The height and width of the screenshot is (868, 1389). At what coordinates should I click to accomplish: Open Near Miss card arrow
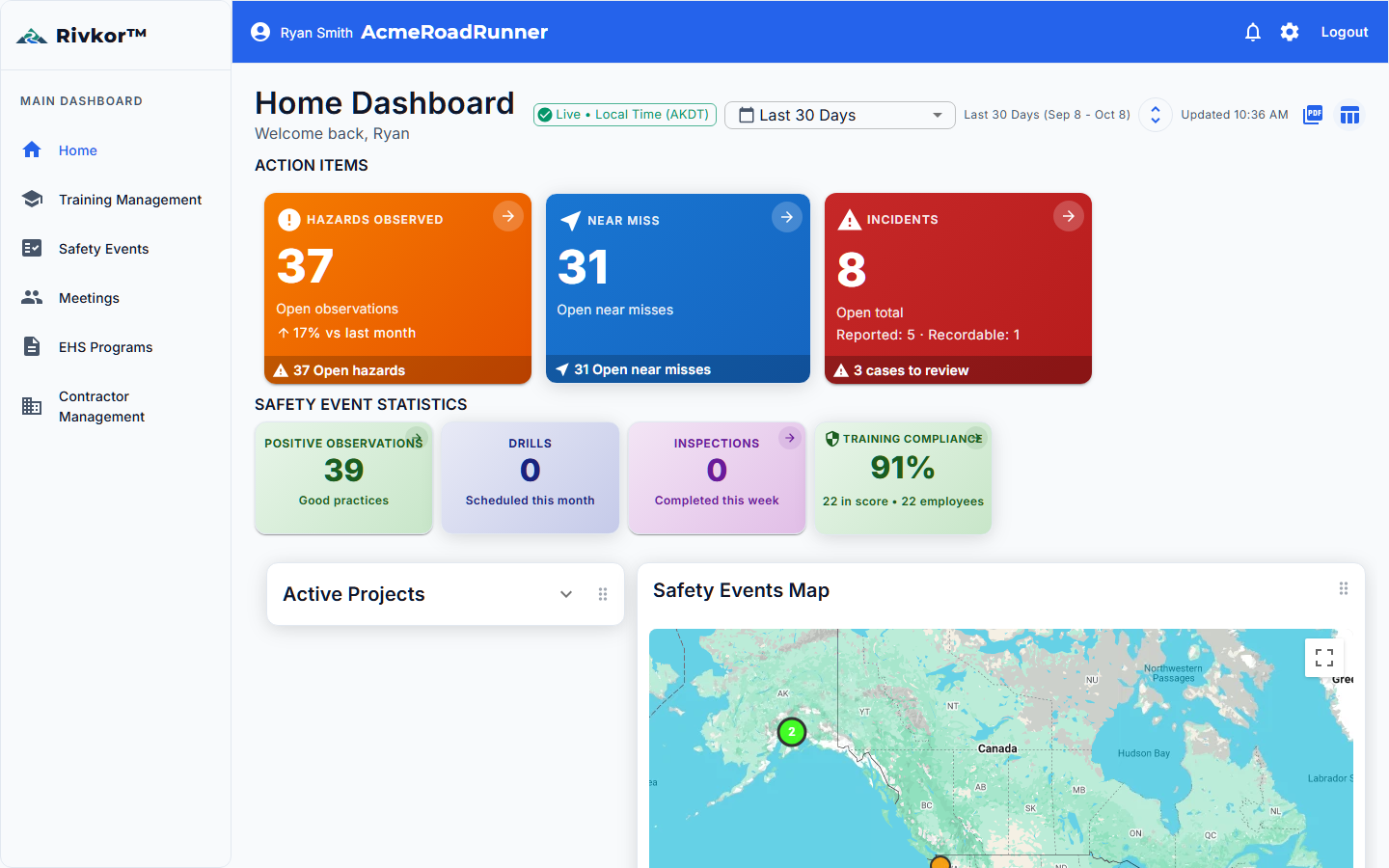tap(787, 217)
